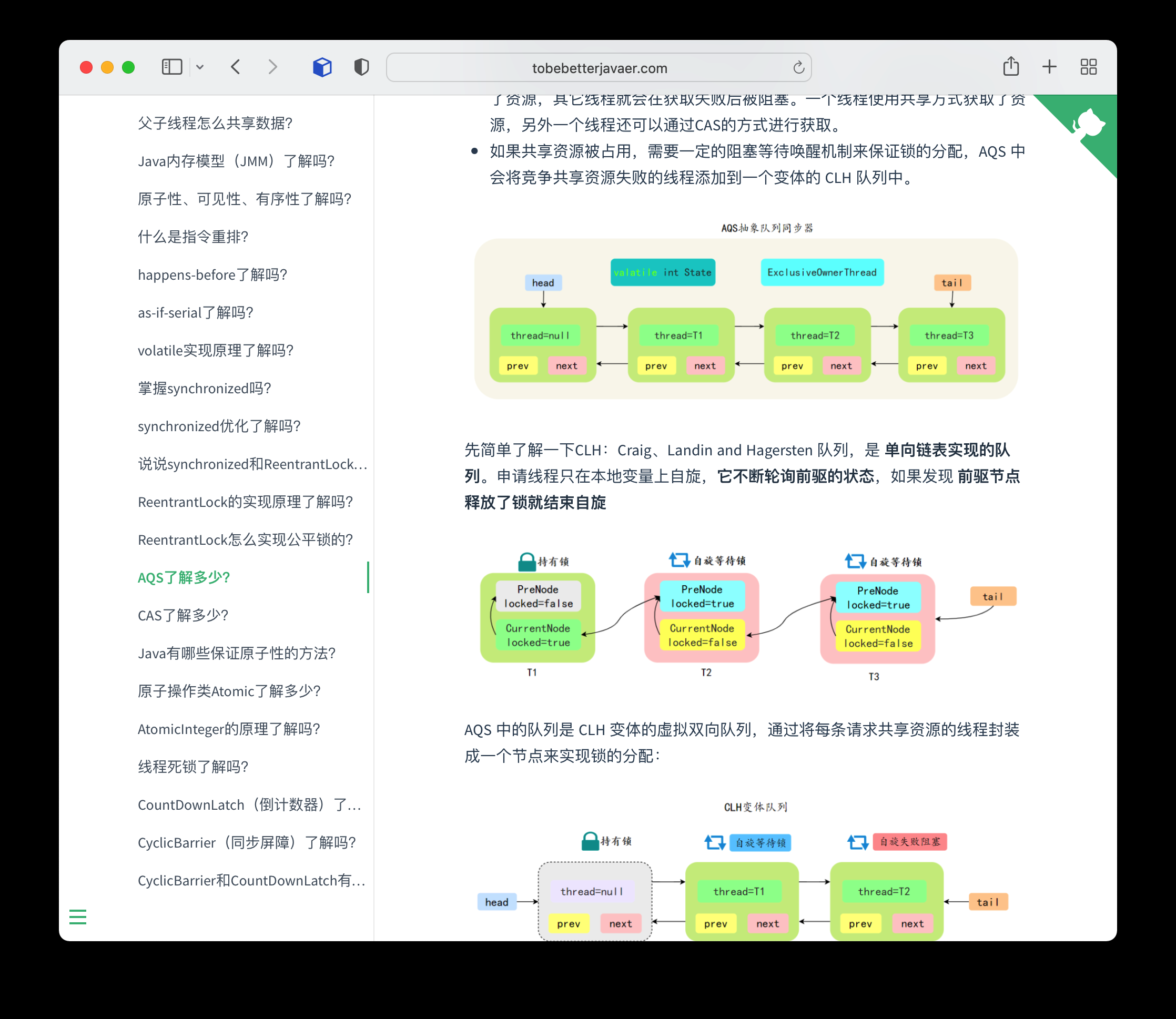The image size is (1176, 1019).
Task: Click the blue cube extension icon
Action: 322,67
